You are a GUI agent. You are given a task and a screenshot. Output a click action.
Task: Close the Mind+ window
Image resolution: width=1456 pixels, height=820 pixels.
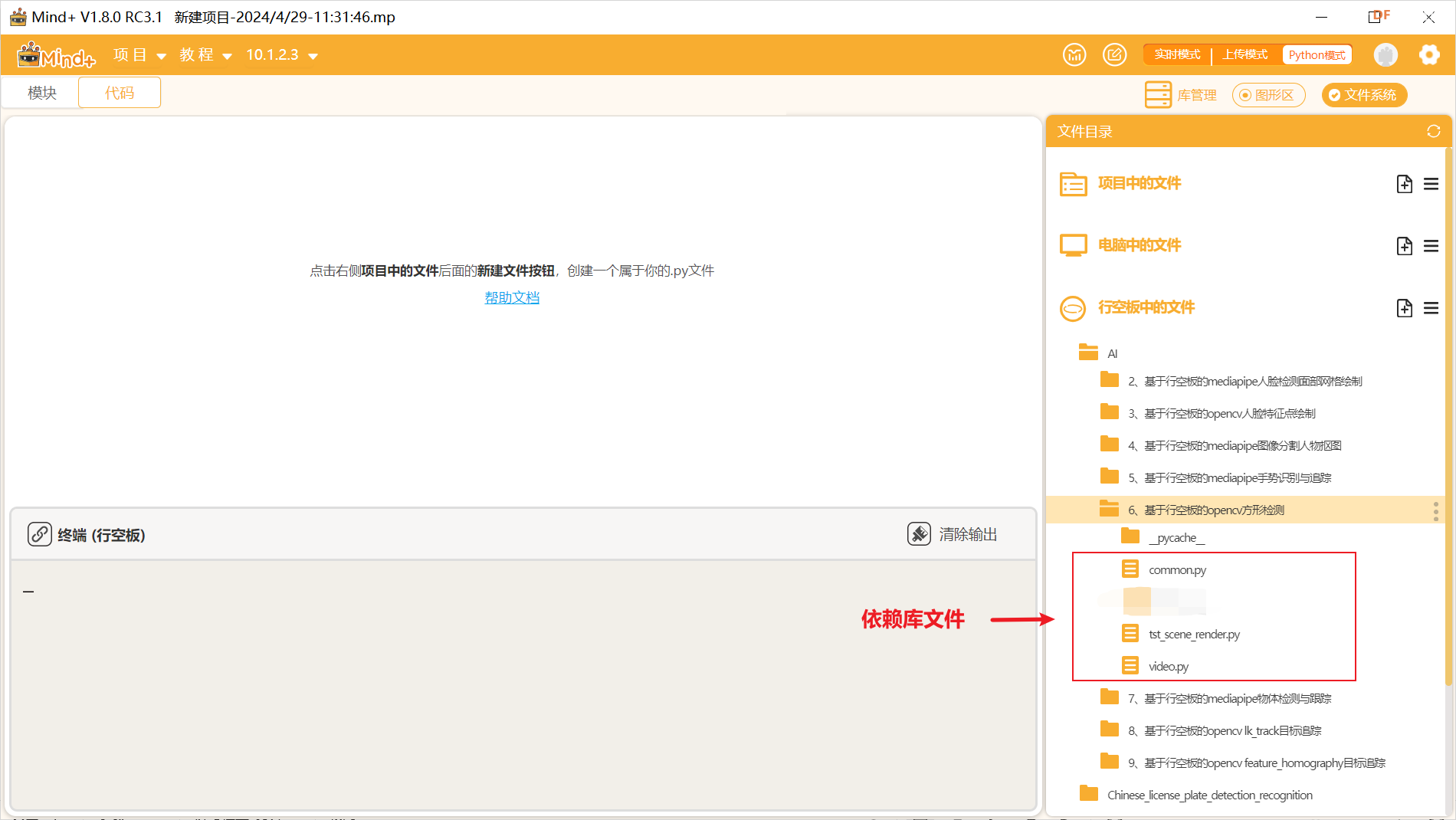point(1428,17)
